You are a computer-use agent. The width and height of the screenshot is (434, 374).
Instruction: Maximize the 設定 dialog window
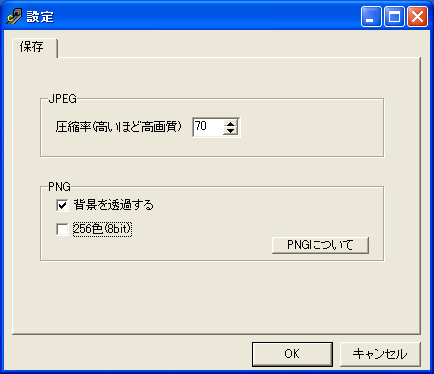point(394,17)
